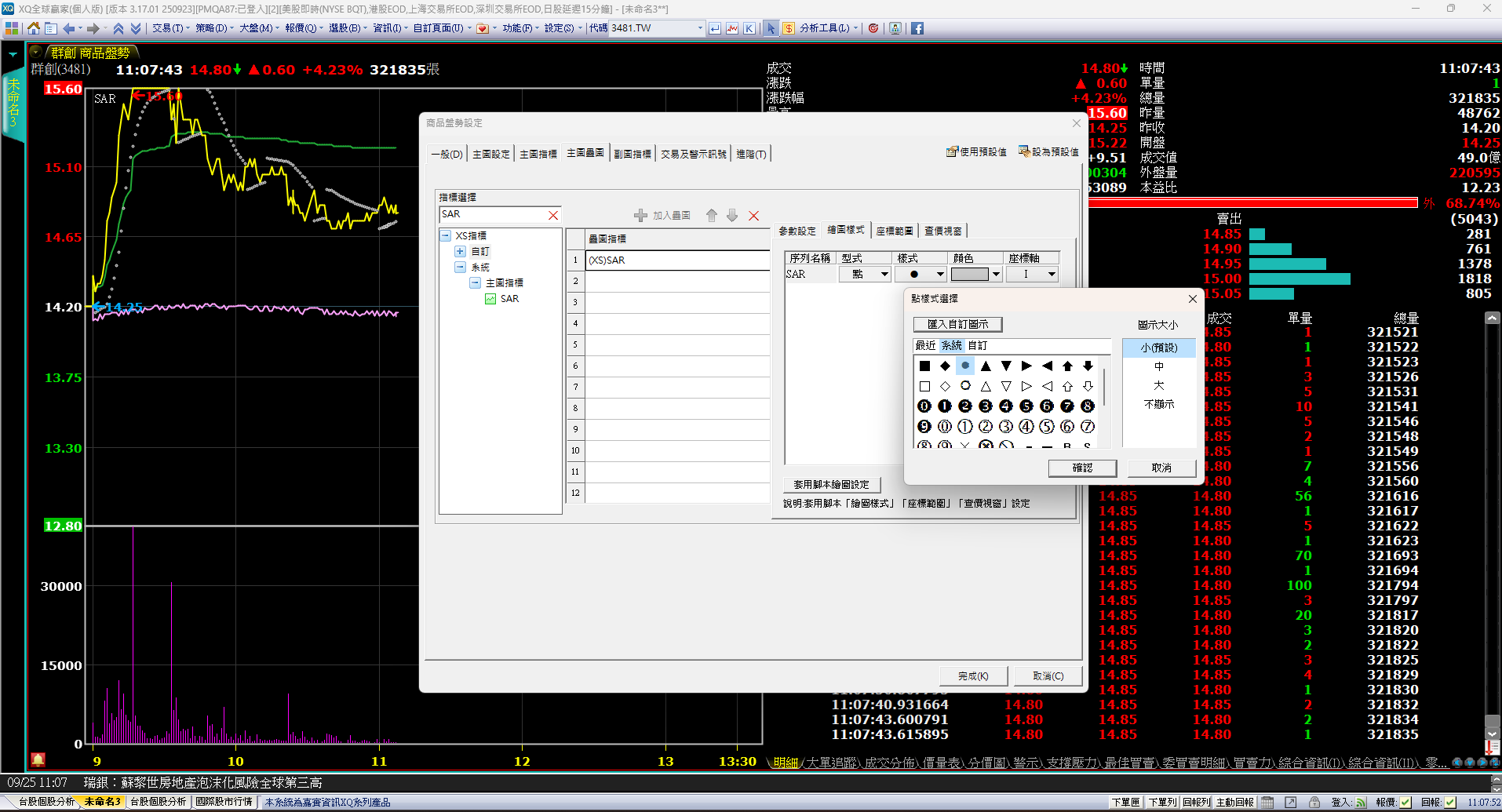
Task: Click the 匯入自訂圖示 button
Action: [957, 324]
